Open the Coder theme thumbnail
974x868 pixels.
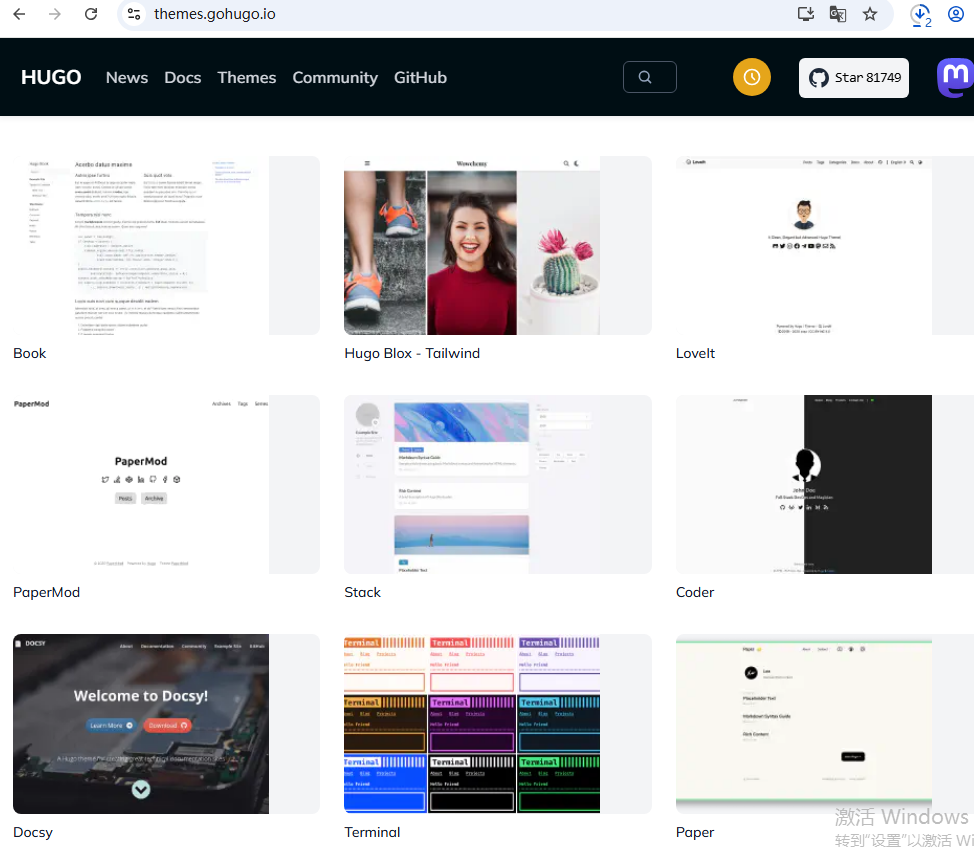click(825, 485)
